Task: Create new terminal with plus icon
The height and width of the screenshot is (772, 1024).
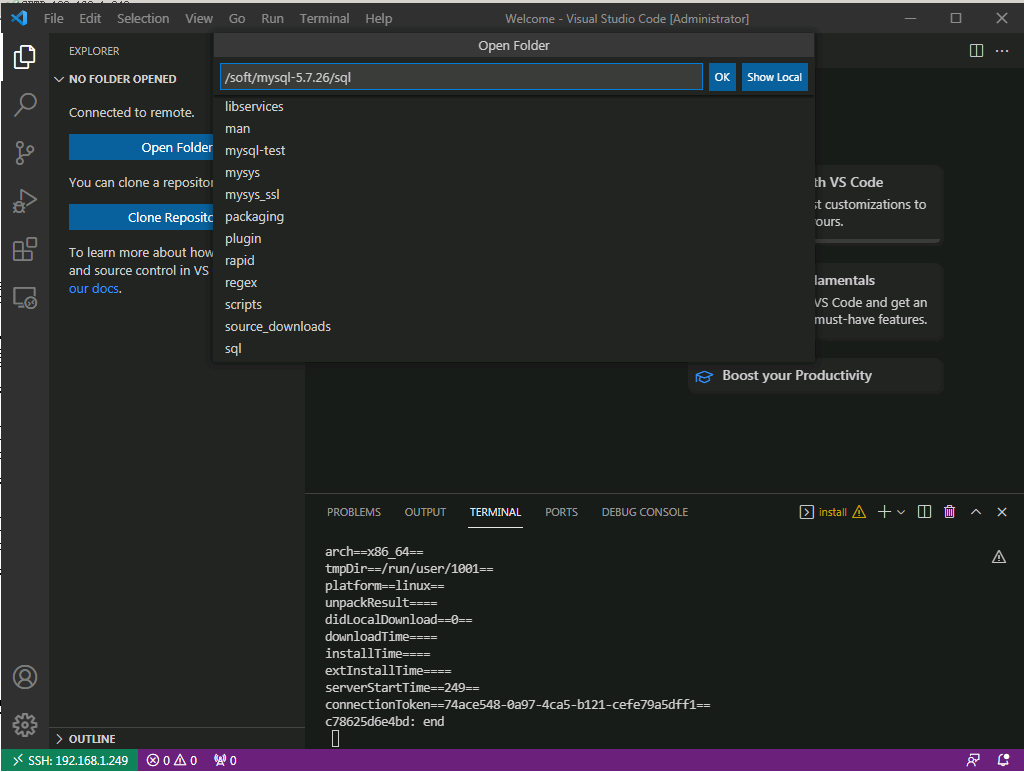Action: tap(884, 512)
